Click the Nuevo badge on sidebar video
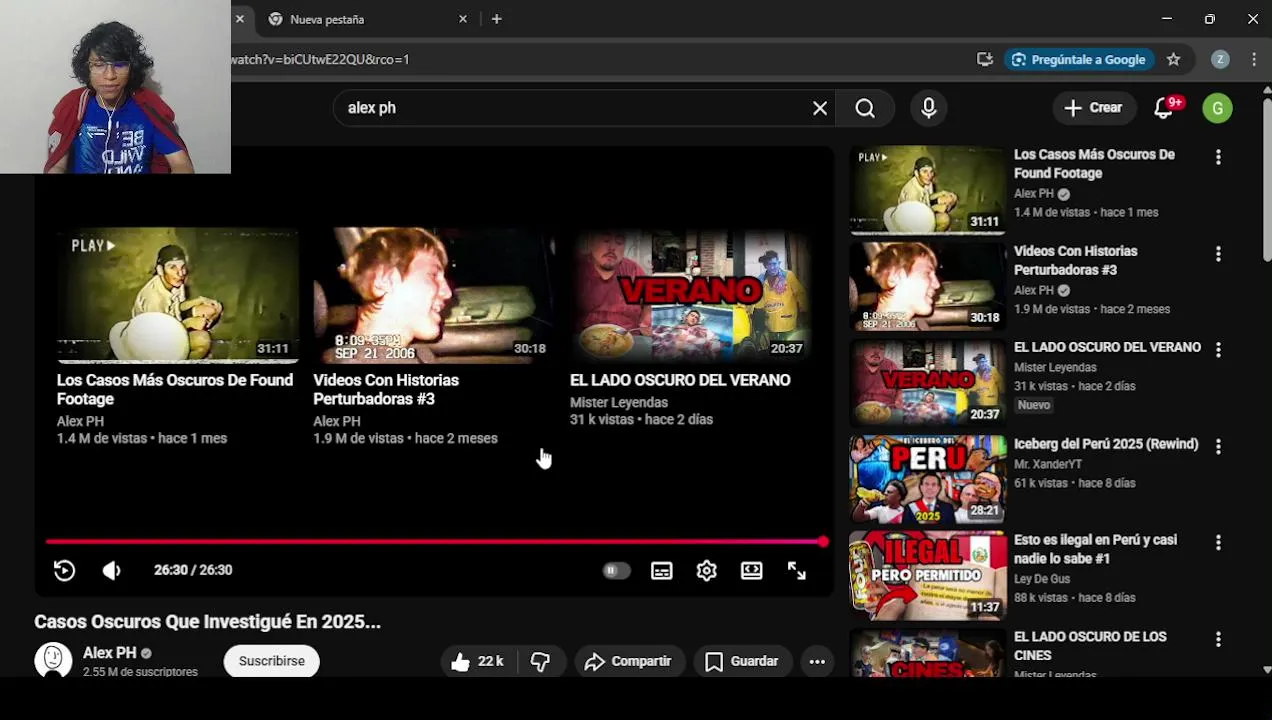 click(1034, 405)
